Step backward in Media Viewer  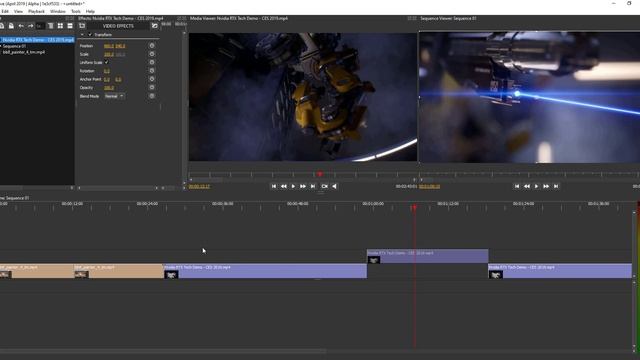(284, 186)
